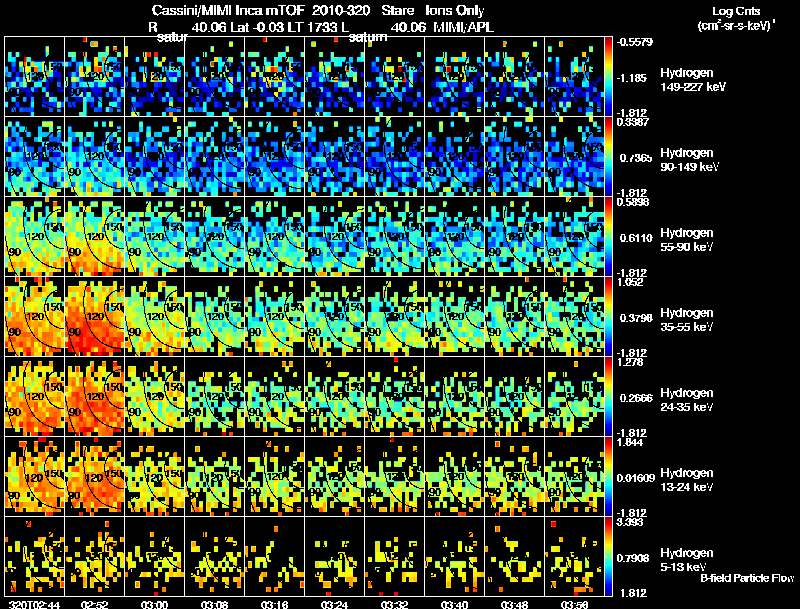Click the 0.6110 colorbar value
Screen dimensions: 800x609
[636, 238]
